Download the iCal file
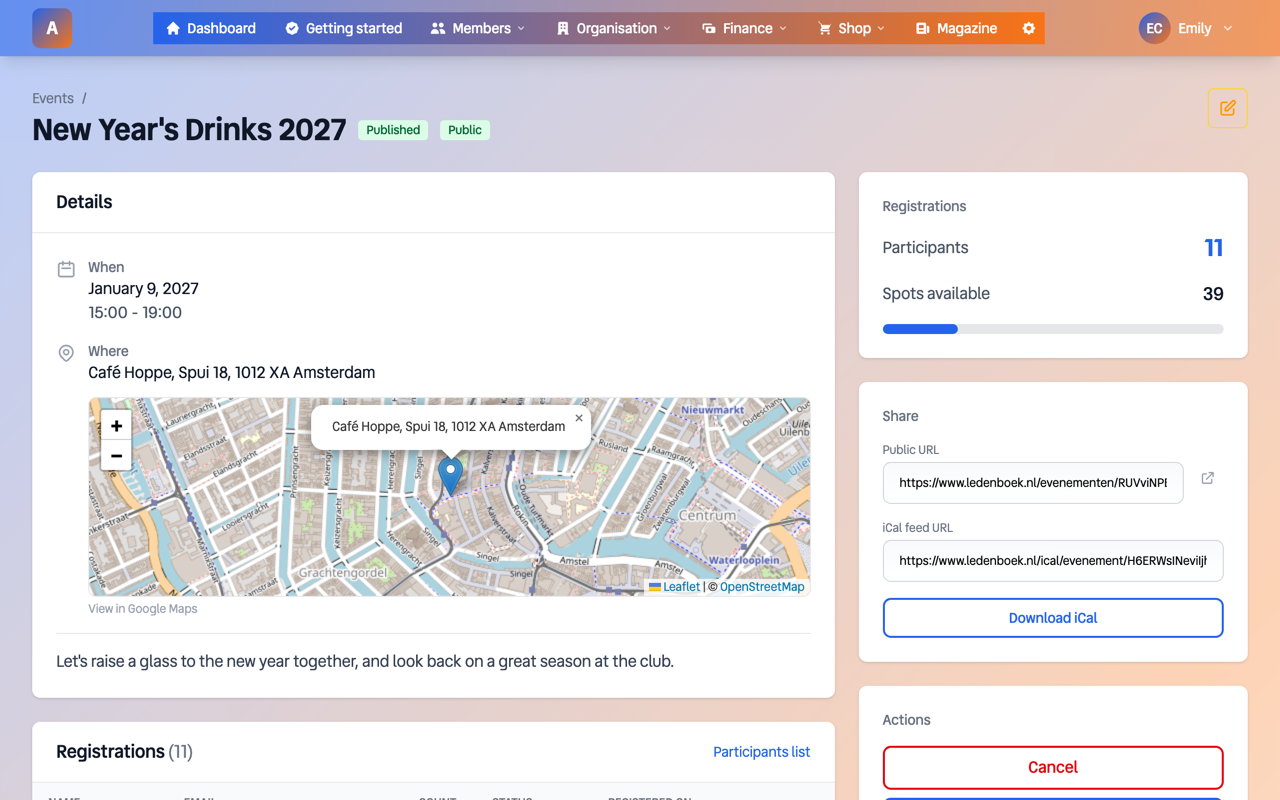The image size is (1280, 800). [1053, 618]
